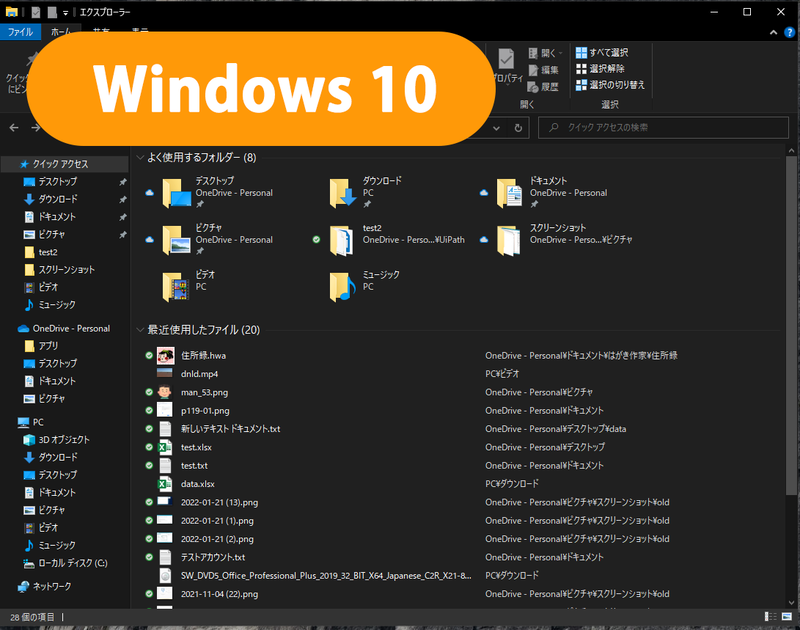Select the 住所録.hwa file thumbnail
The height and width of the screenshot is (630, 800).
point(165,356)
